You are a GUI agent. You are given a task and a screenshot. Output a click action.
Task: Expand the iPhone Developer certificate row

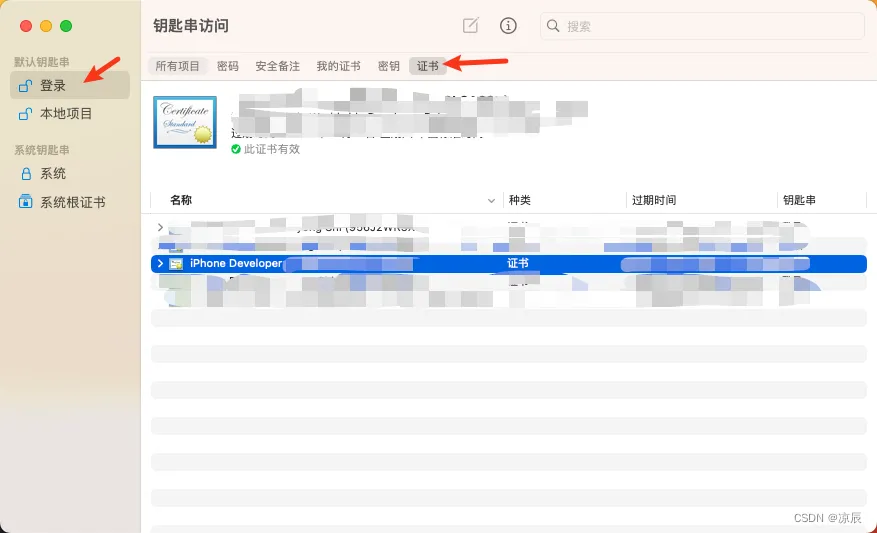(160, 263)
